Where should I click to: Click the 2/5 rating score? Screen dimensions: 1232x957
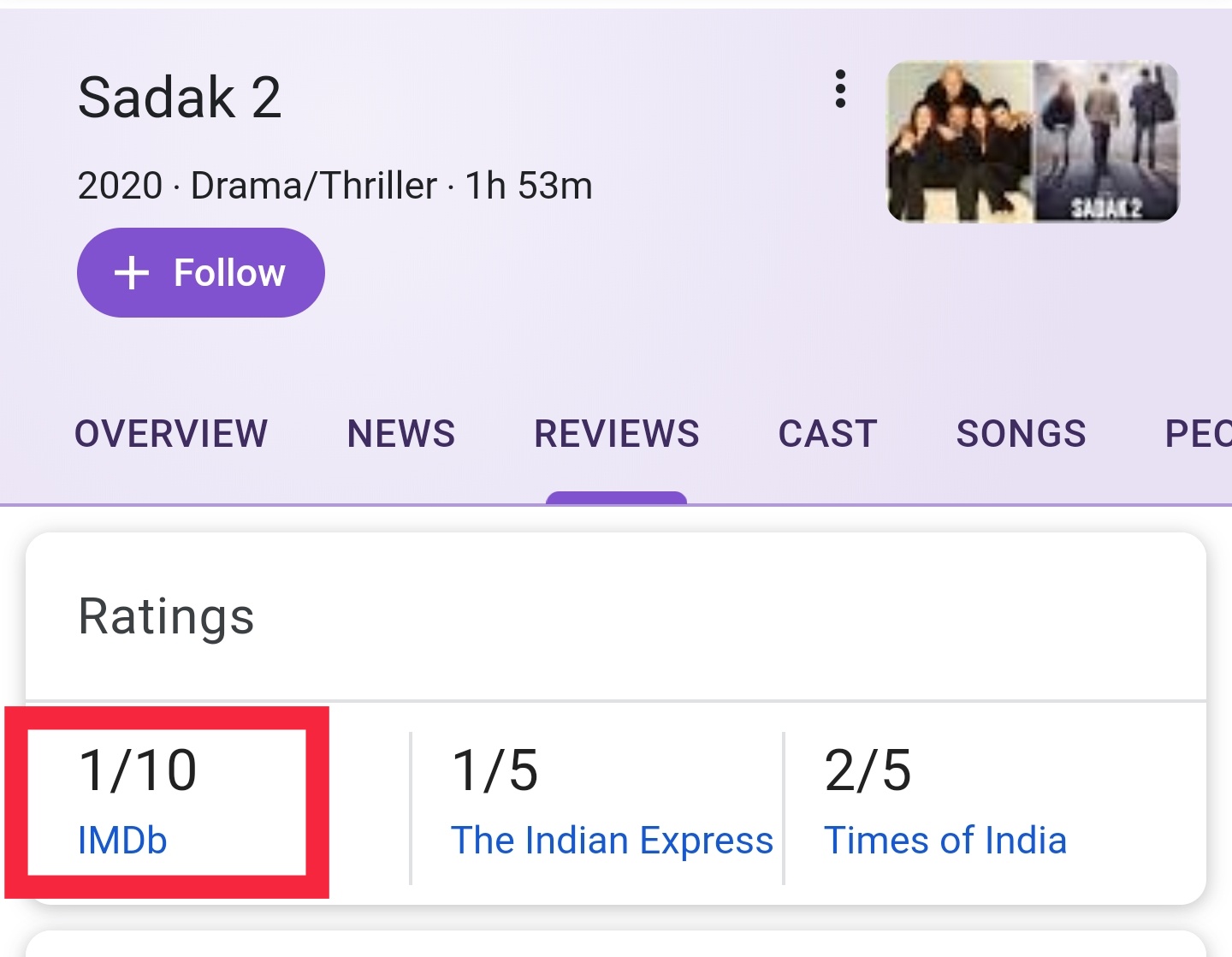point(868,770)
